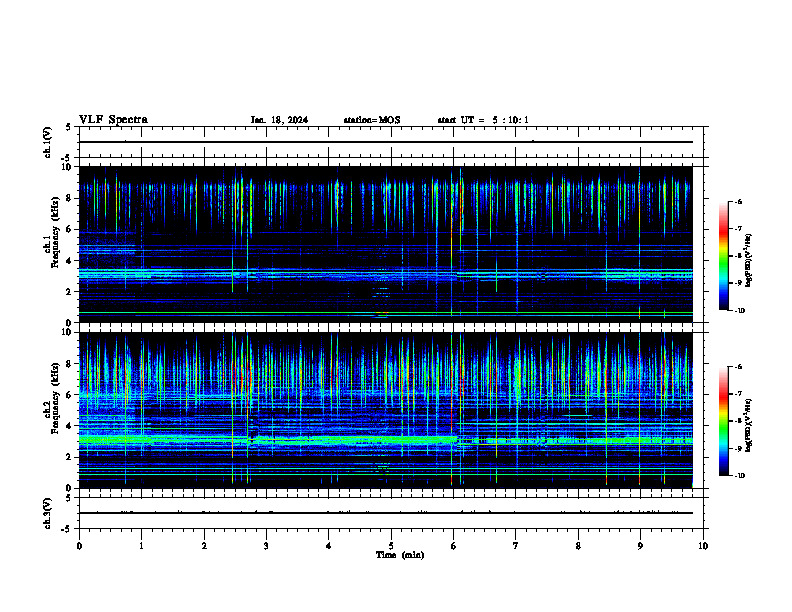Click the "-8" tick on ch.1 color bar
This screenshot has height=612, width=792.
(738, 256)
